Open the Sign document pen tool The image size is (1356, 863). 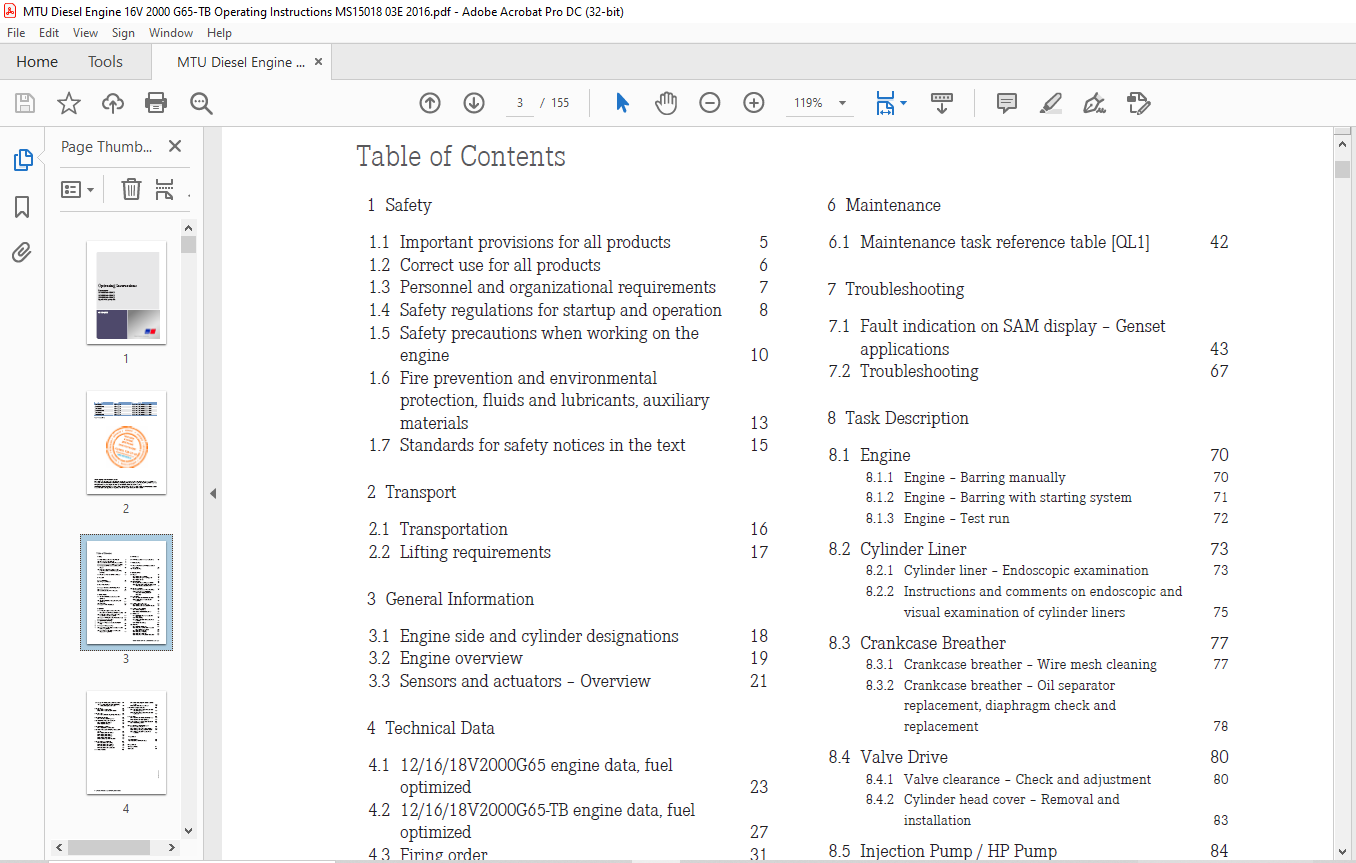click(1094, 103)
